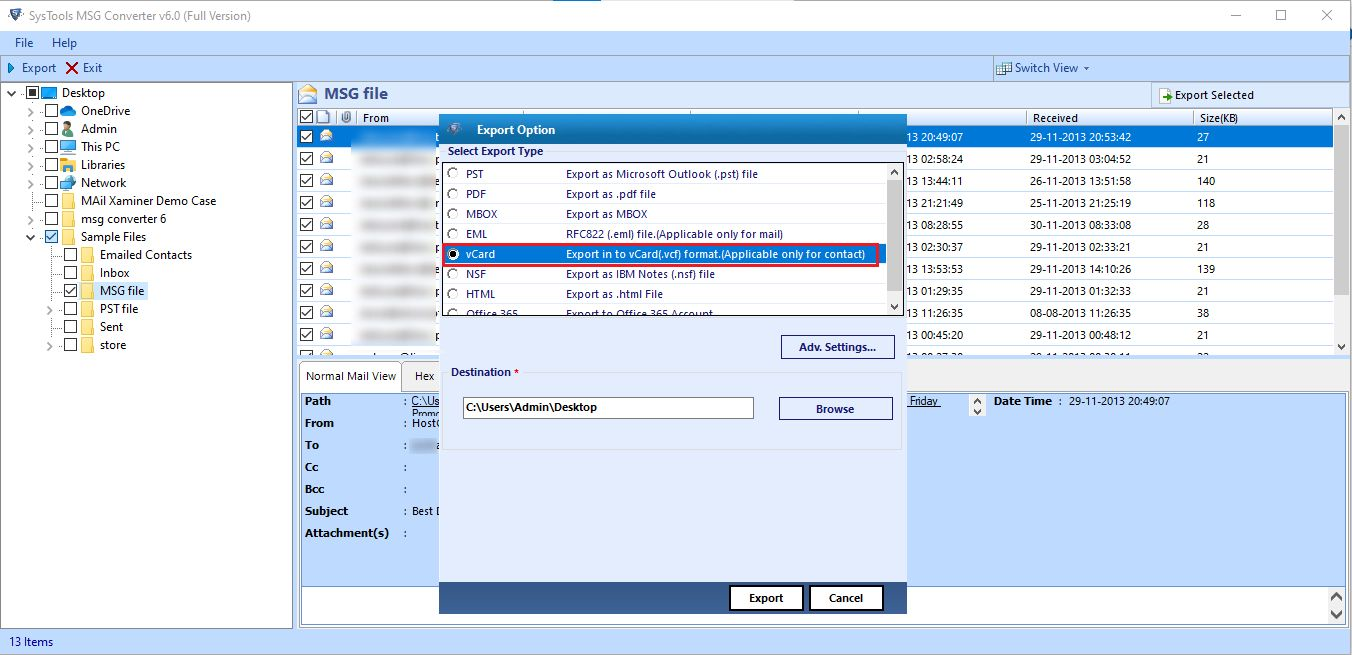The height and width of the screenshot is (655, 1352).
Task: Click the Export Selected icon
Action: 1165,96
